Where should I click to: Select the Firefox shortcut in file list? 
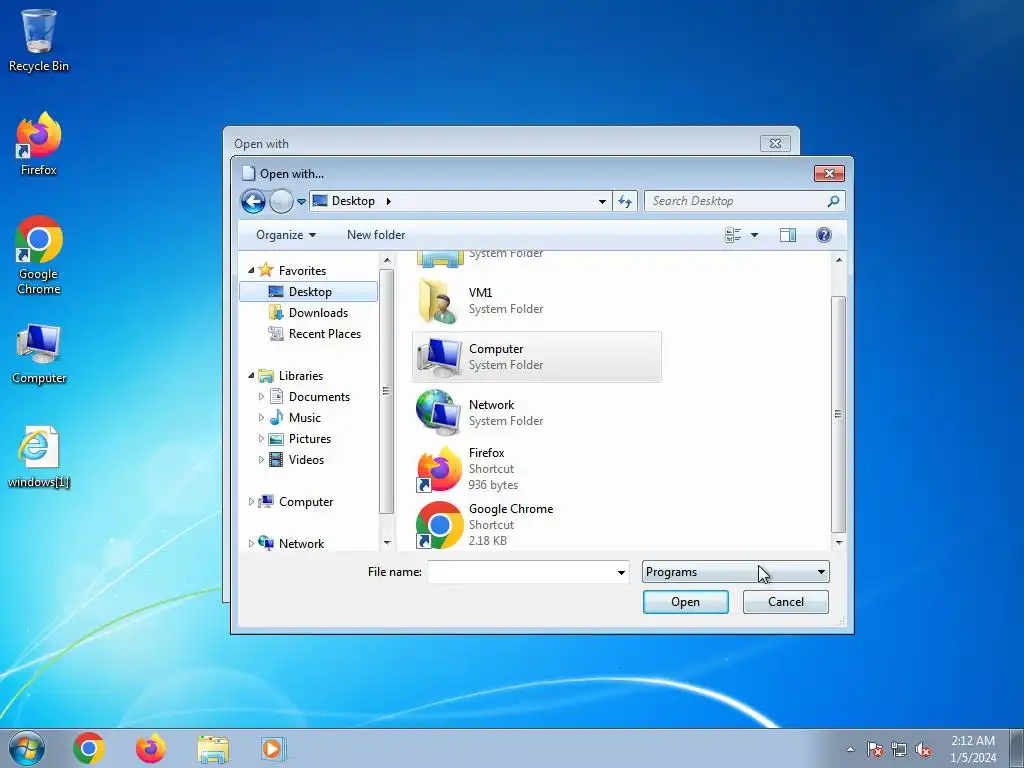click(537, 468)
